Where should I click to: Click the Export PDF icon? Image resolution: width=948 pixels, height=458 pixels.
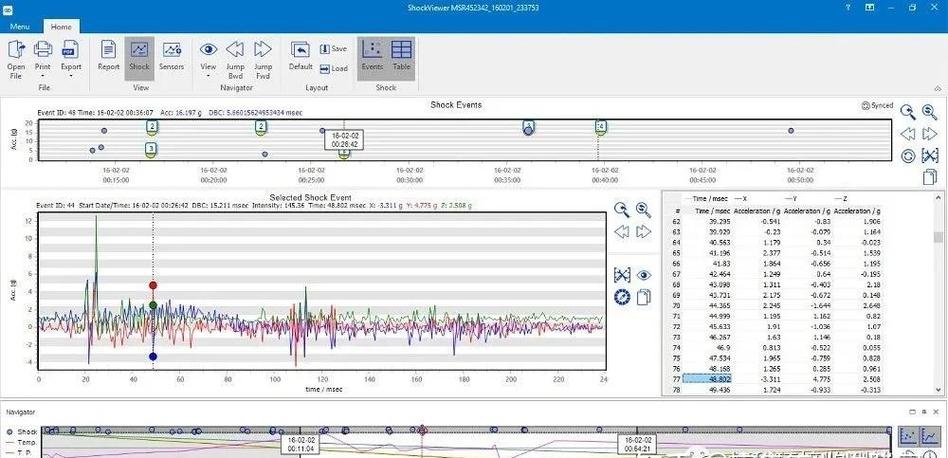[x=71, y=50]
